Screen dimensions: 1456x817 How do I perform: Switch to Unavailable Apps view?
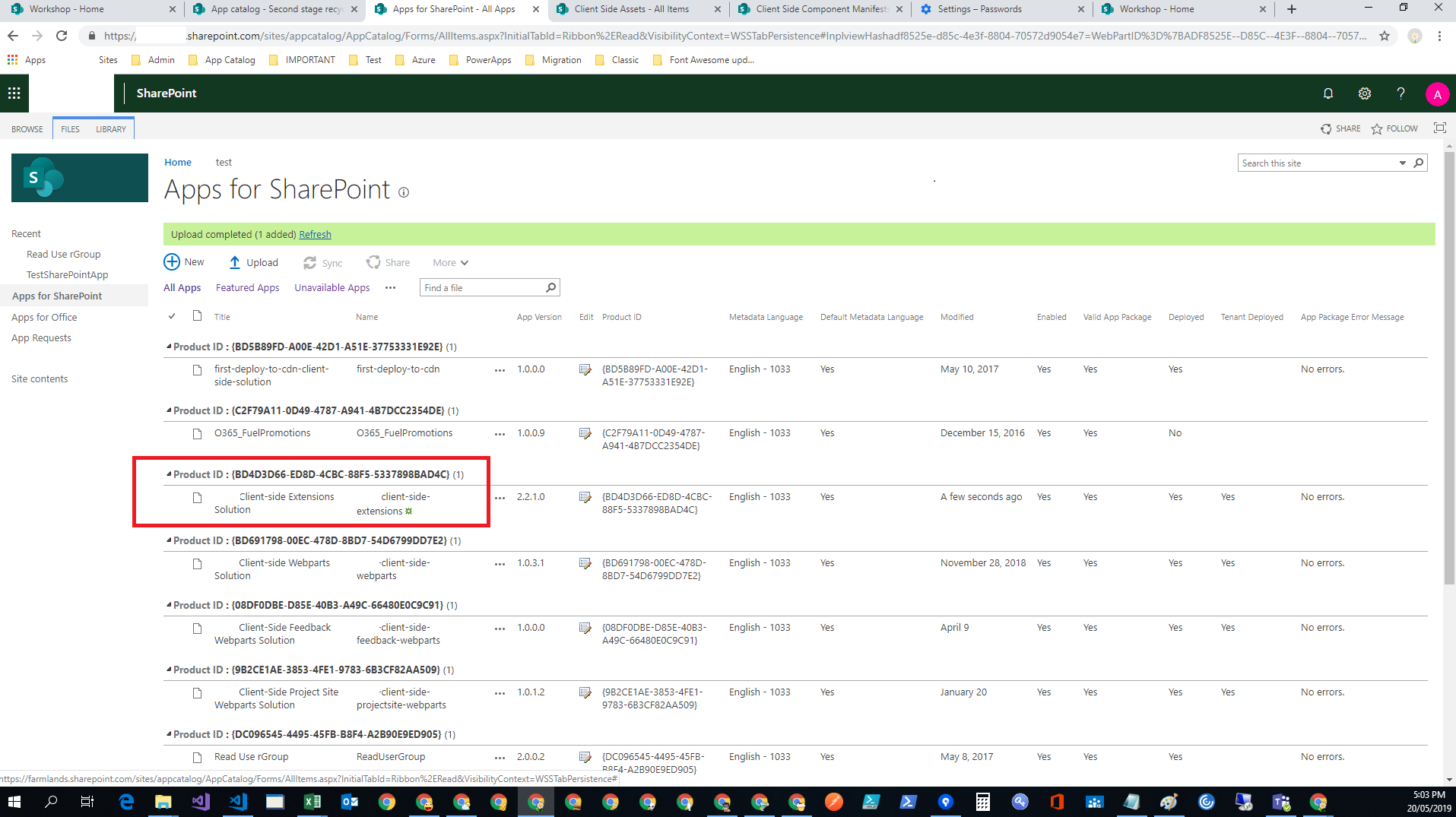(332, 288)
